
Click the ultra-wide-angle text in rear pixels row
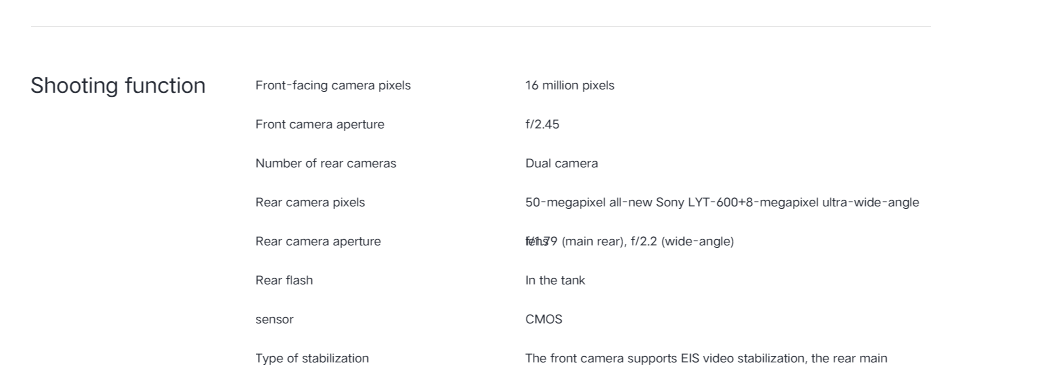[x=870, y=202]
